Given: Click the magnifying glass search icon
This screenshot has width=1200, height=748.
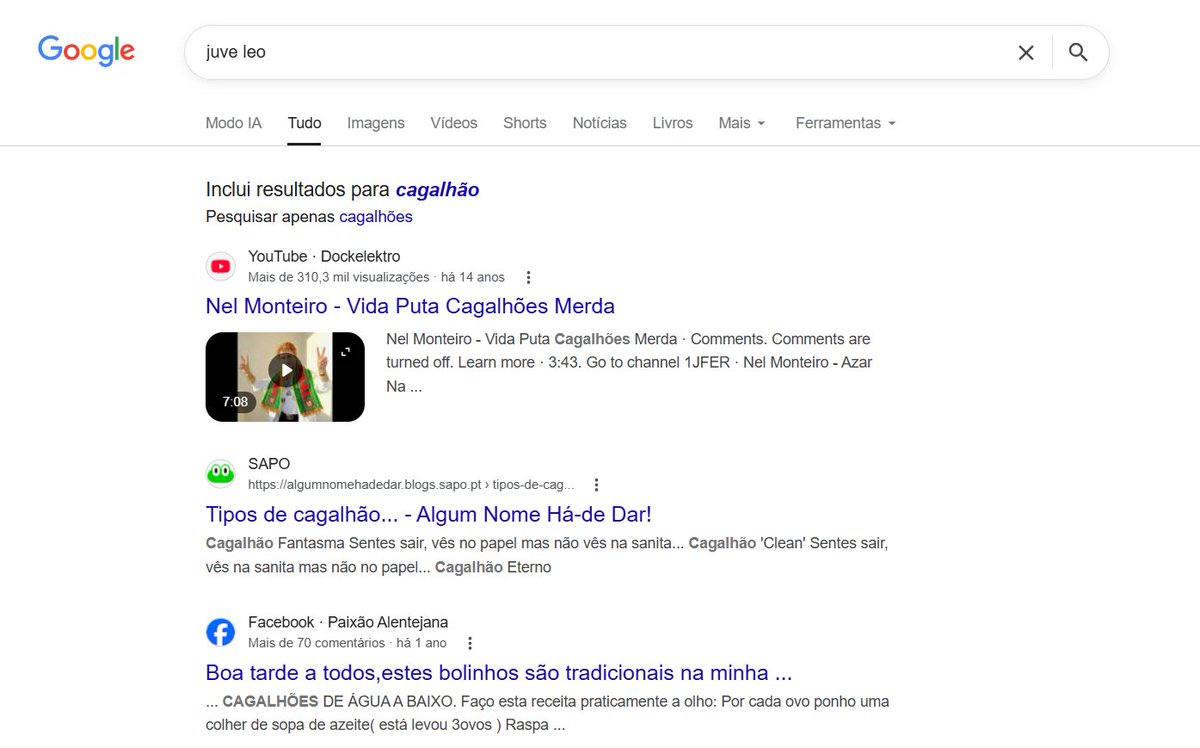Looking at the screenshot, I should click(x=1078, y=52).
